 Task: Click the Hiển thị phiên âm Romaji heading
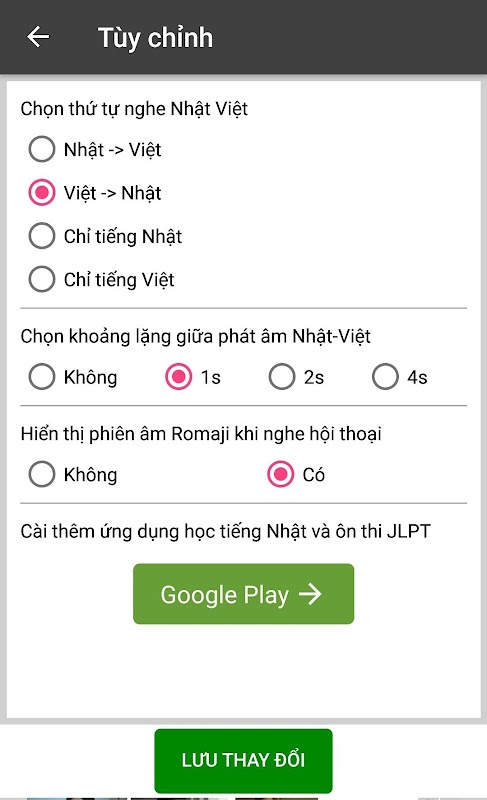201,434
